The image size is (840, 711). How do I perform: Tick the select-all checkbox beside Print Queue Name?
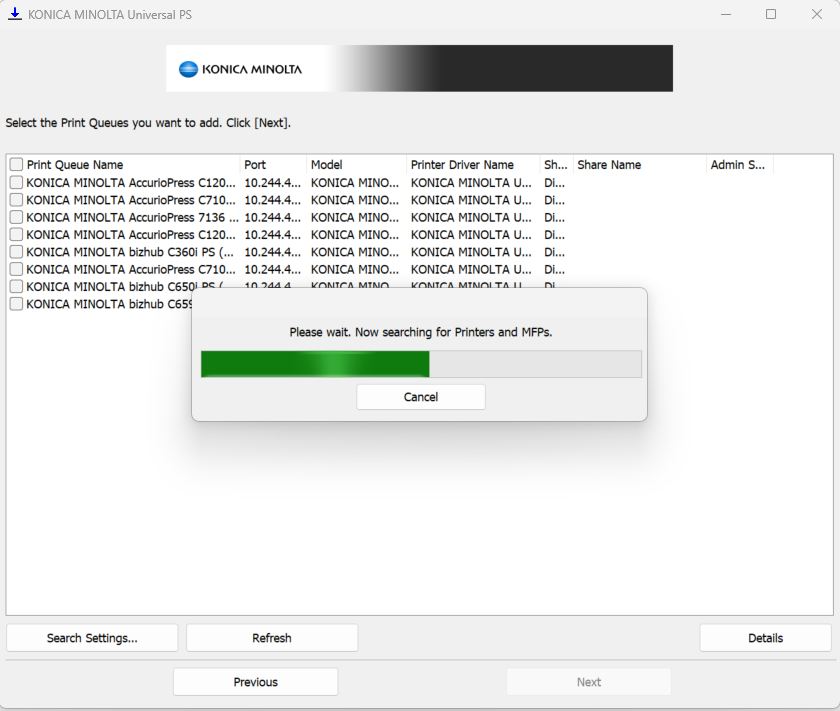tap(16, 165)
